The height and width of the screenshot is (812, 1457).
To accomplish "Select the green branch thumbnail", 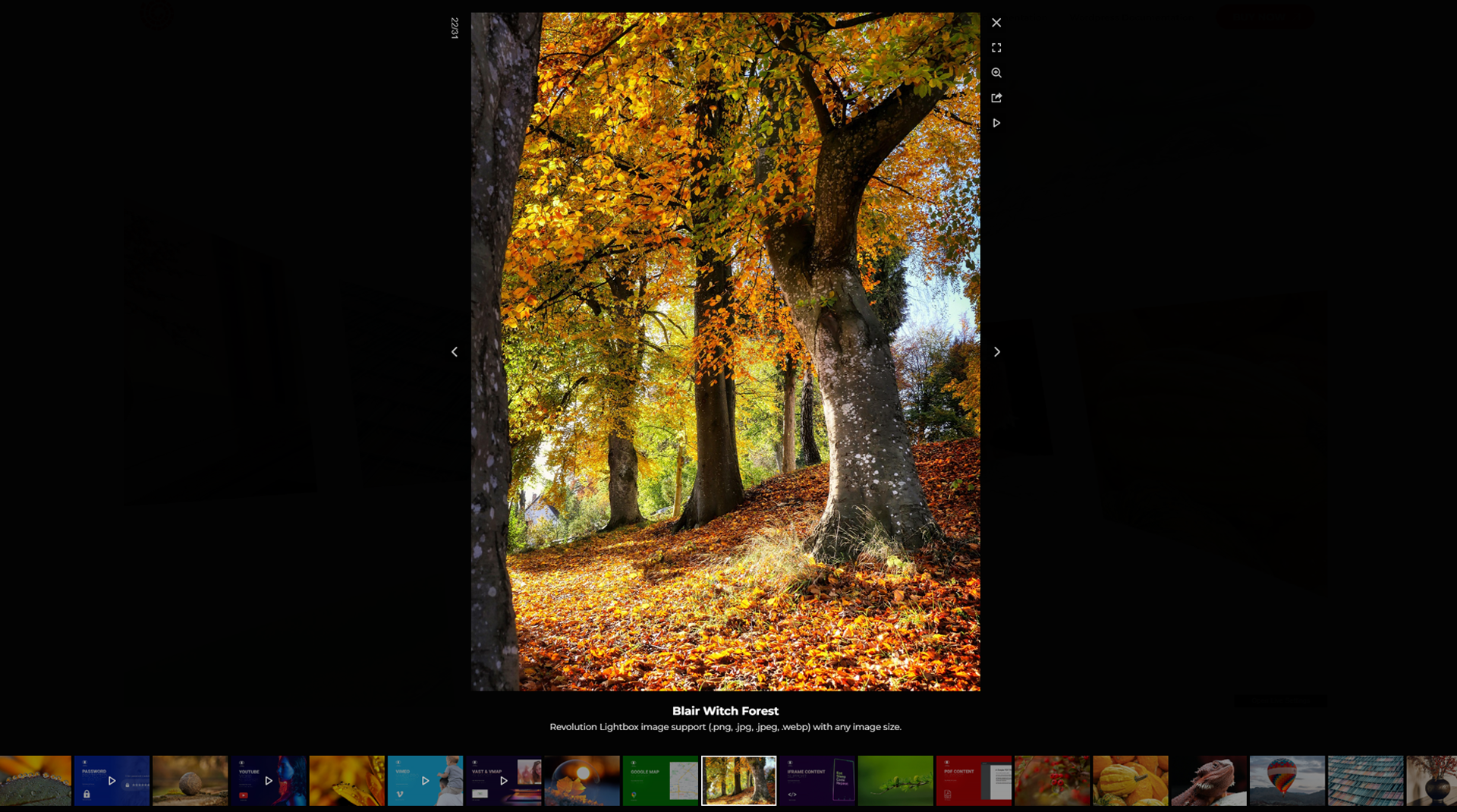I will tap(895, 780).
